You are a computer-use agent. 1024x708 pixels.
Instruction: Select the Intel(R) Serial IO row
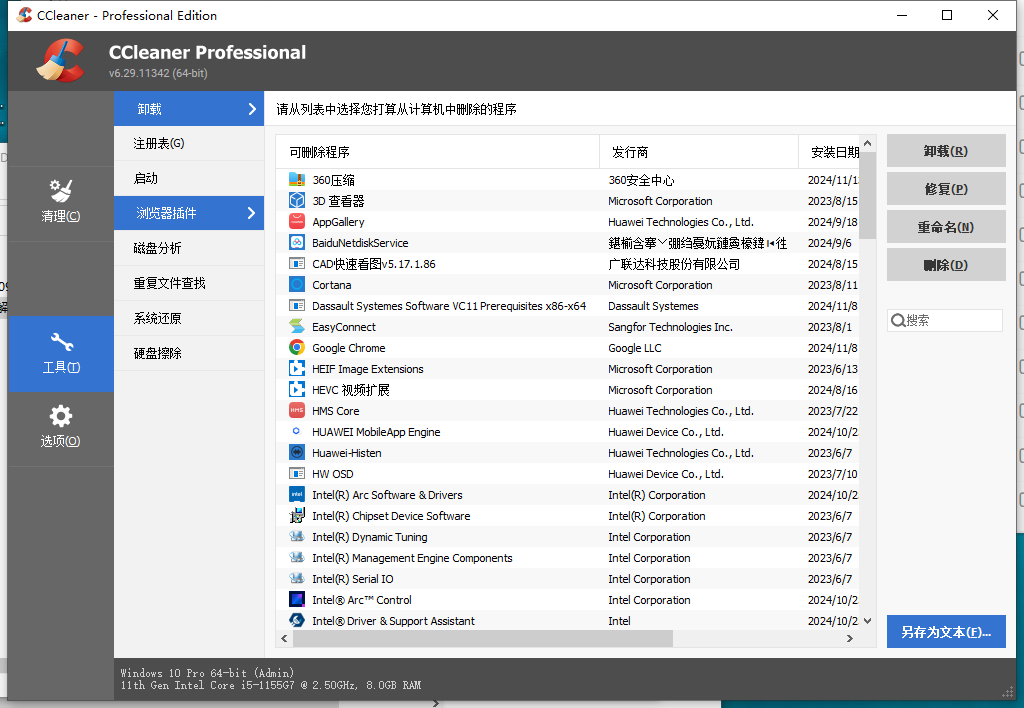pyautogui.click(x=567, y=579)
